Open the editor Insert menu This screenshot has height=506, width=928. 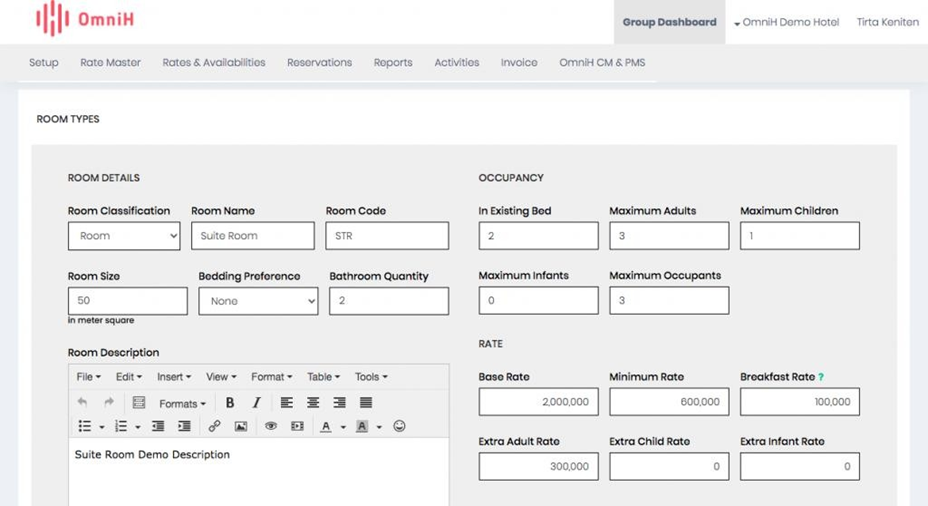pos(174,377)
